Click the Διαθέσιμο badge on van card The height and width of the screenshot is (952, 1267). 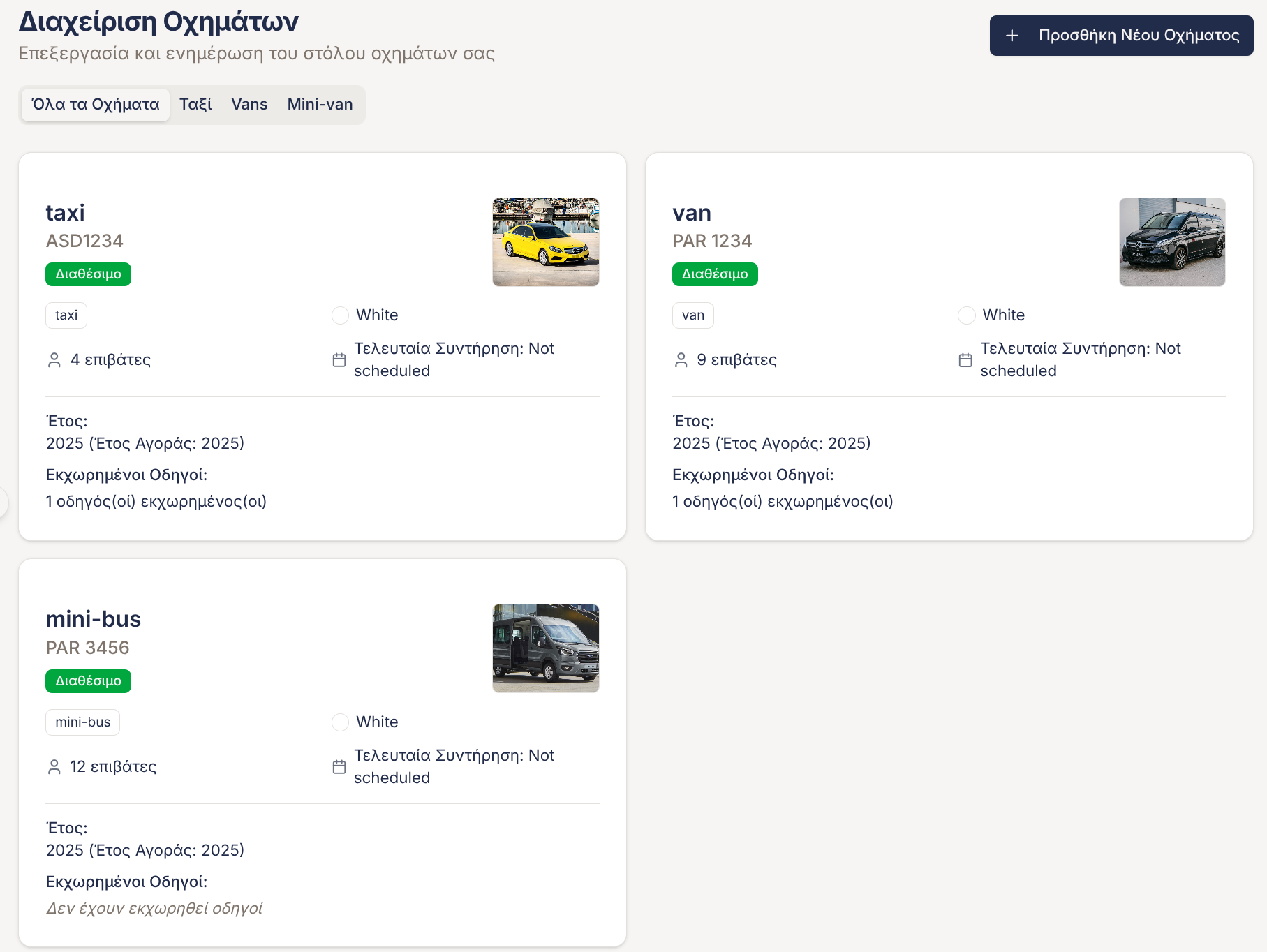715,274
